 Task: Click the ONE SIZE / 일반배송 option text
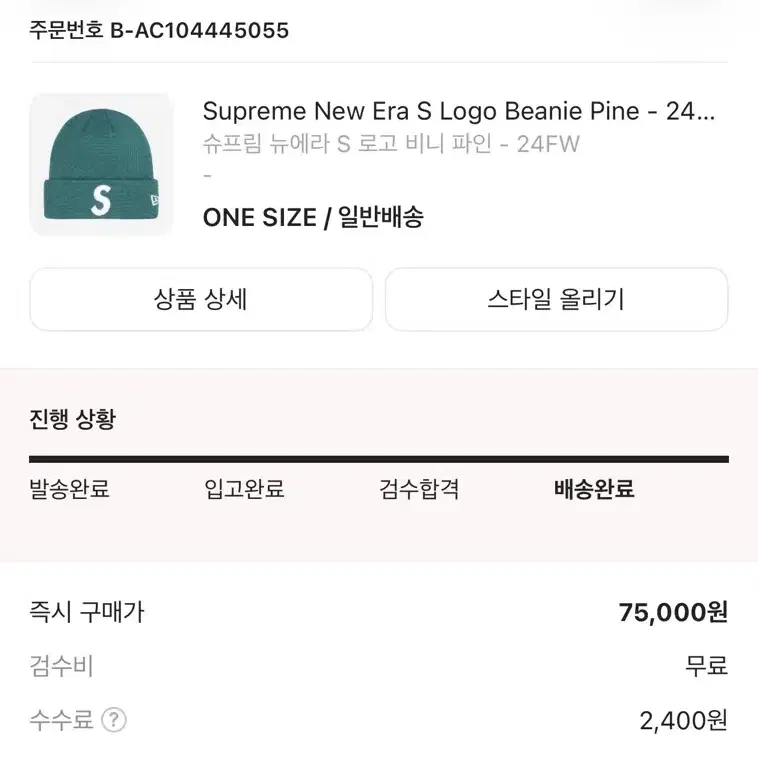click(313, 217)
